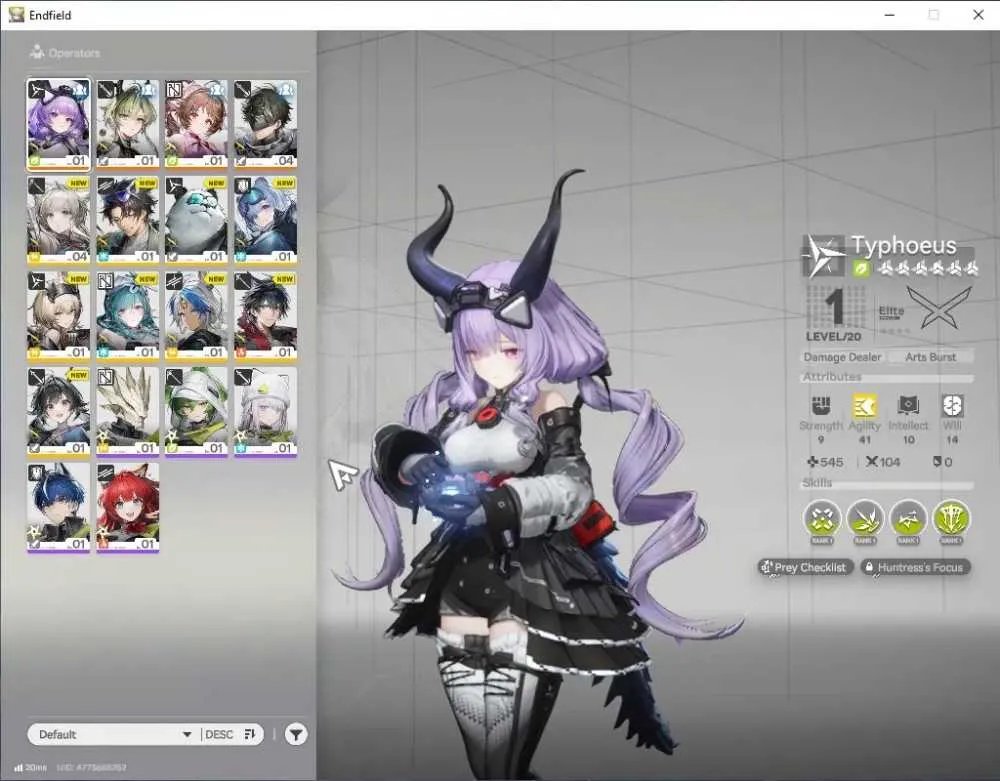
Task: Select the red-haired operator card
Action: pos(128,507)
